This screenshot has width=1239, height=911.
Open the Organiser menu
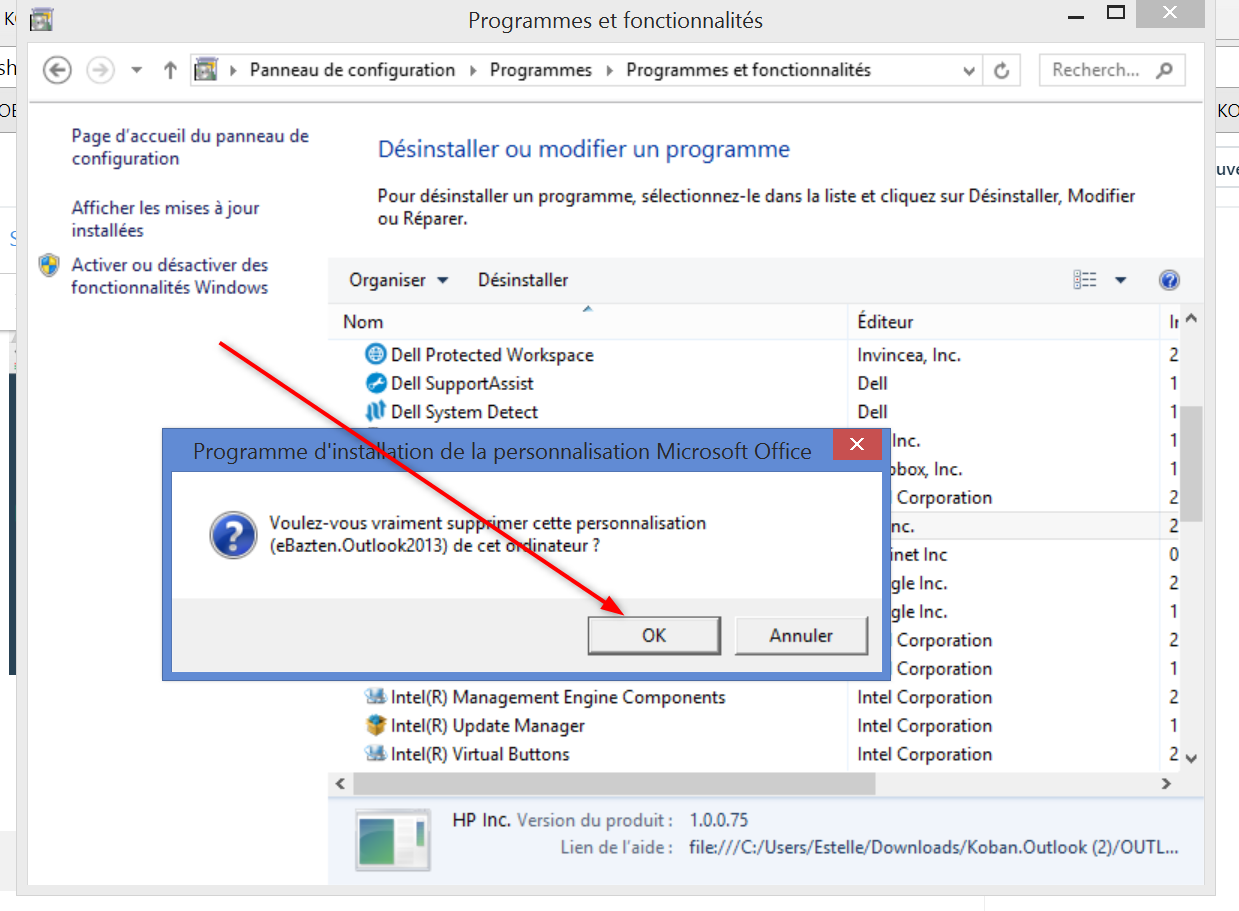click(x=398, y=280)
